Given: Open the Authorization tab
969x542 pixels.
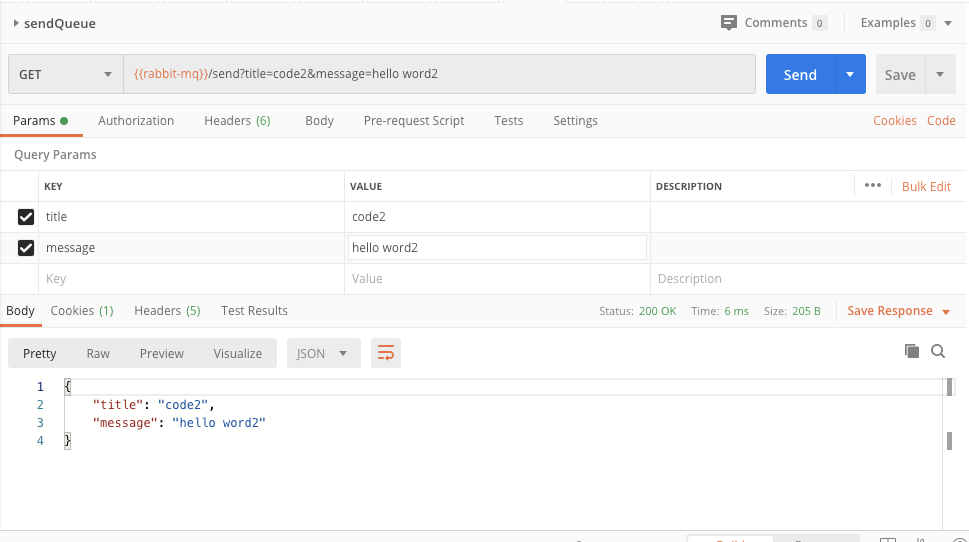Looking at the screenshot, I should tap(136, 121).
